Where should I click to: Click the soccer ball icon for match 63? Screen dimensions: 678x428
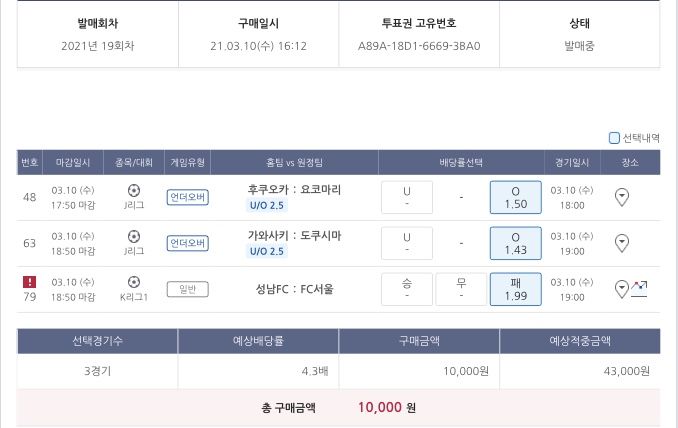coord(134,236)
